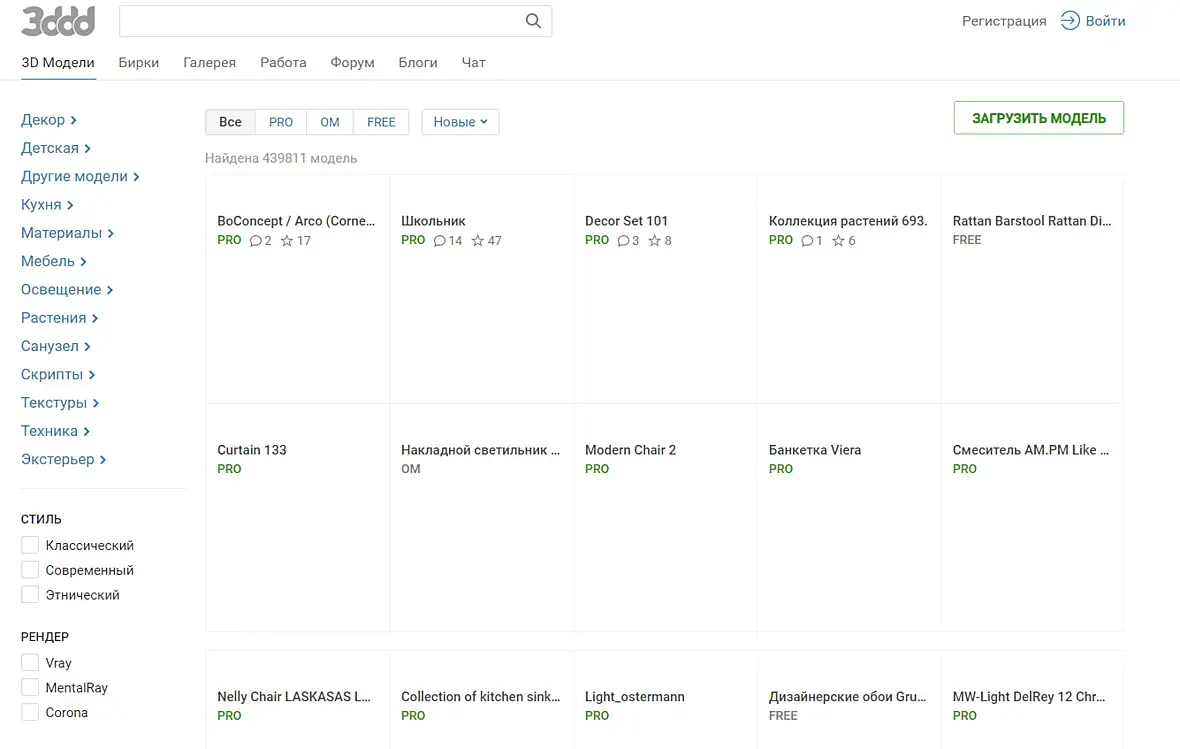Image resolution: width=1180 pixels, height=749 pixels.
Task: Open the Блоги tab
Action: 418,62
